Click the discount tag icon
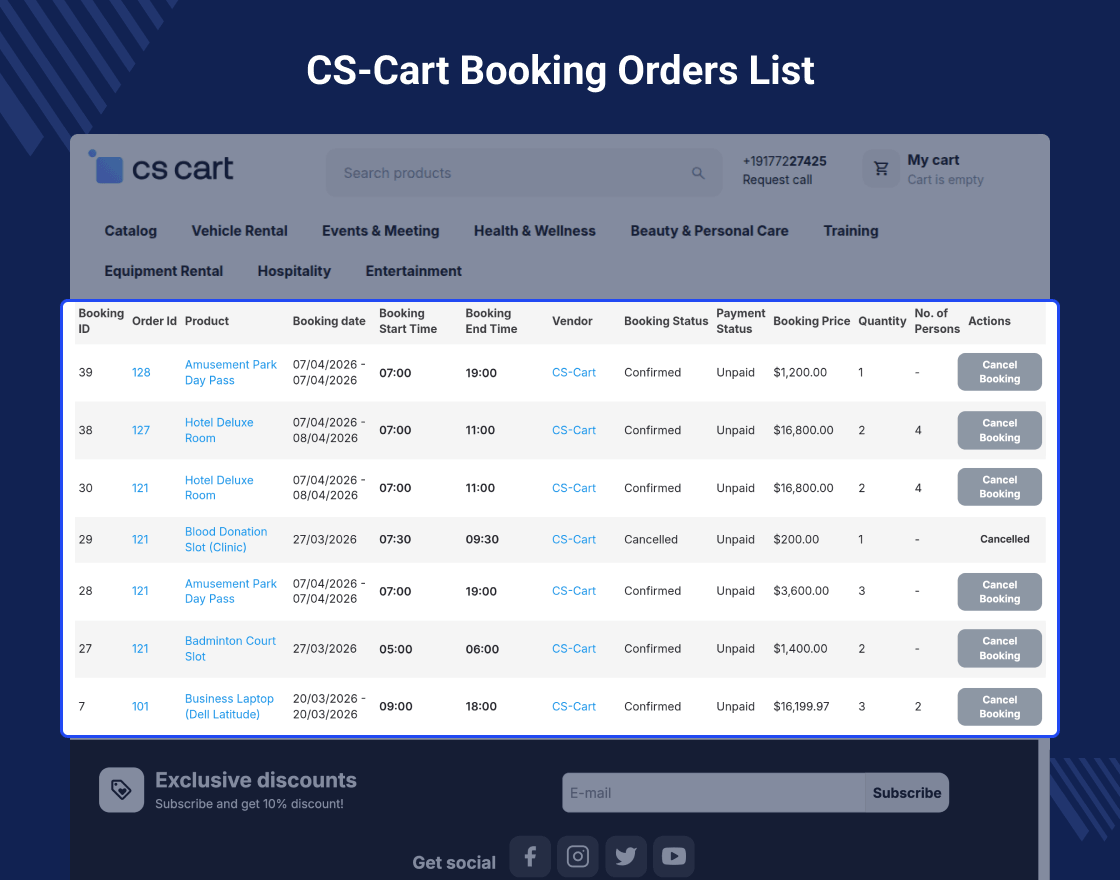The image size is (1120, 880). click(x=121, y=789)
